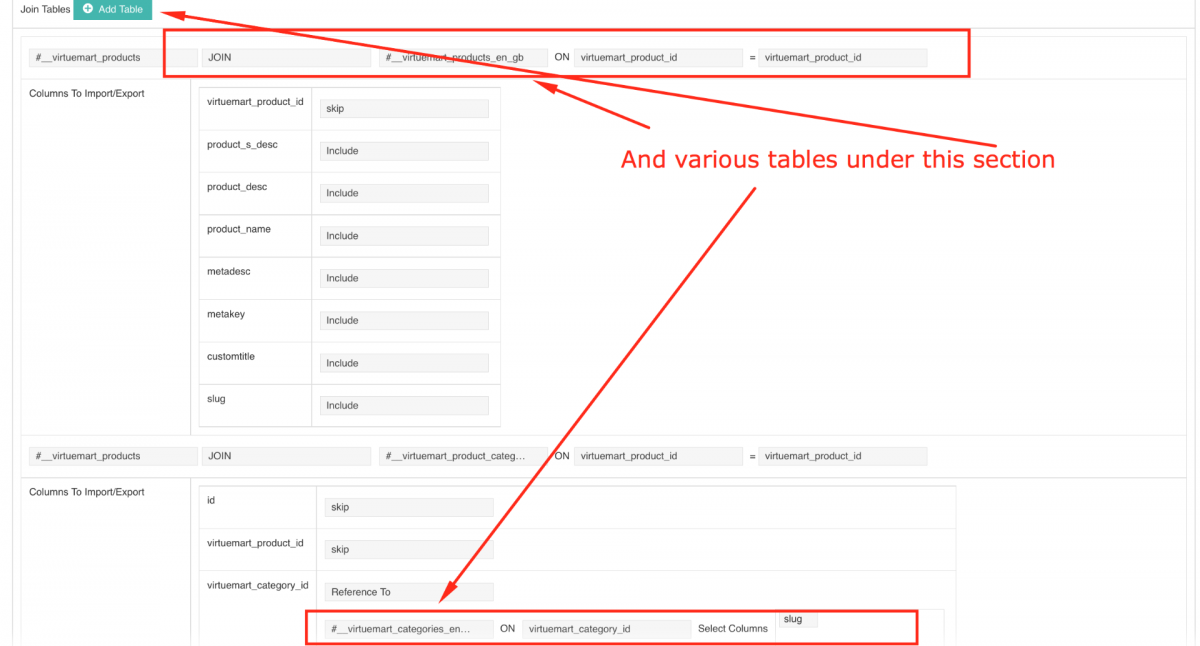Open the slug row Include dropdown
1200x646 pixels.
[x=404, y=406]
